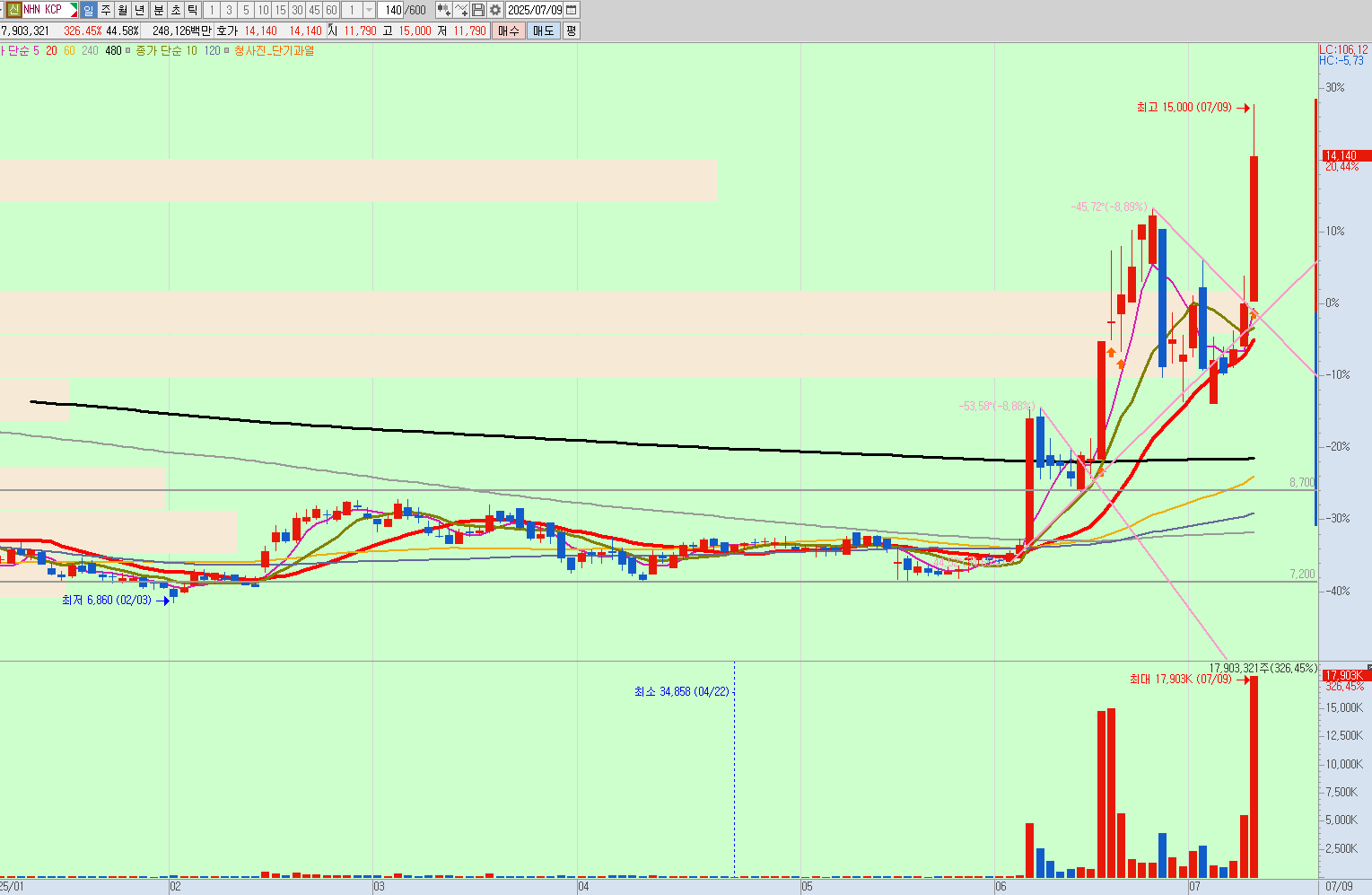The image size is (1372, 895).
Task: Switch to the 주 (weekly) chart period
Action: 105,10
